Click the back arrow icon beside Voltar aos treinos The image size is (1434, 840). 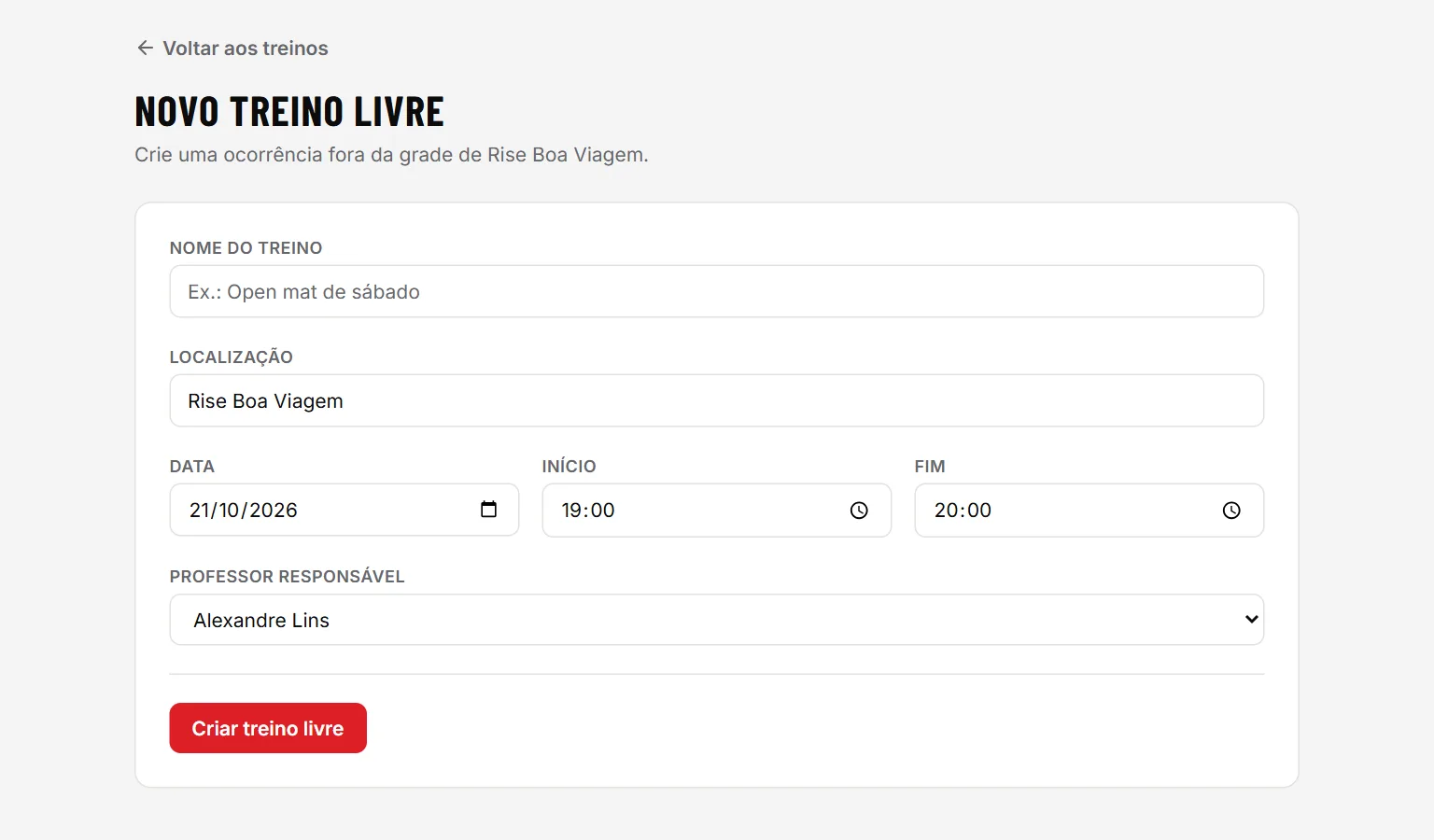[145, 48]
